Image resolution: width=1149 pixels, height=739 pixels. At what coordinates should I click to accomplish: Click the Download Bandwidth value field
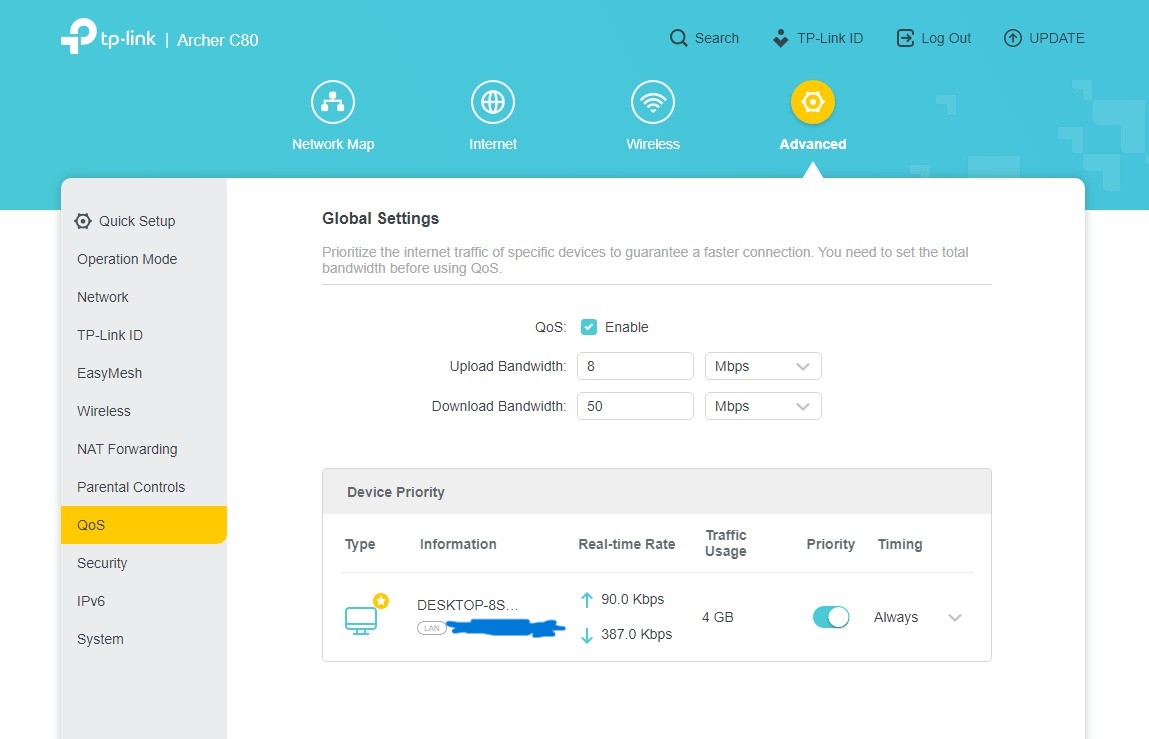tap(635, 406)
